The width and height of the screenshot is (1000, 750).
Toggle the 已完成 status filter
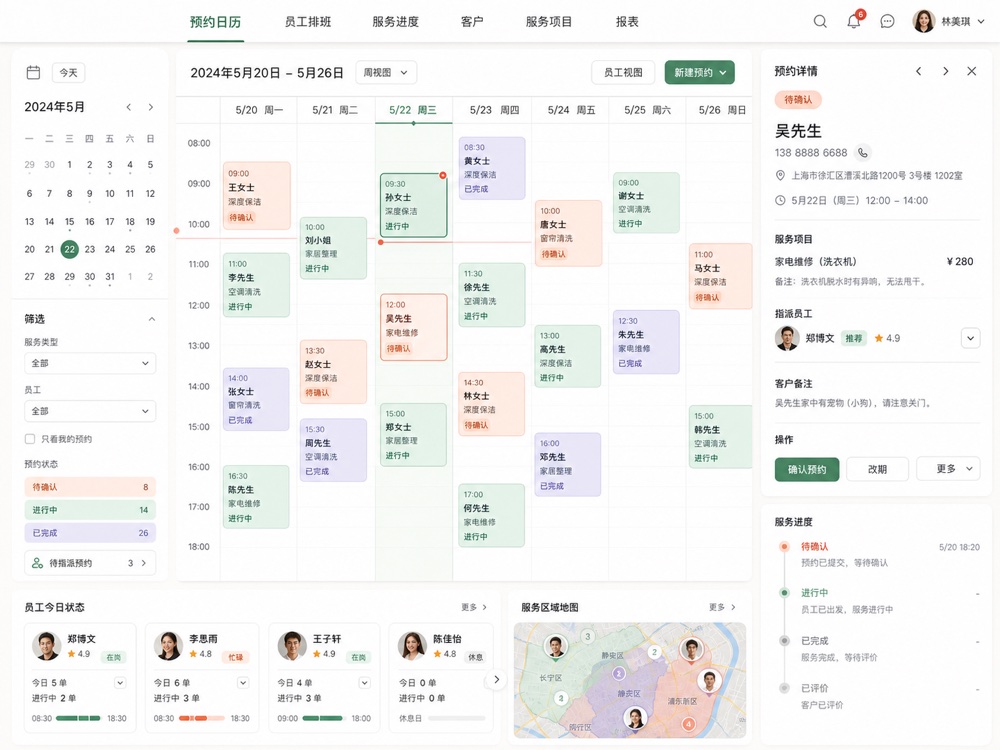(90, 533)
